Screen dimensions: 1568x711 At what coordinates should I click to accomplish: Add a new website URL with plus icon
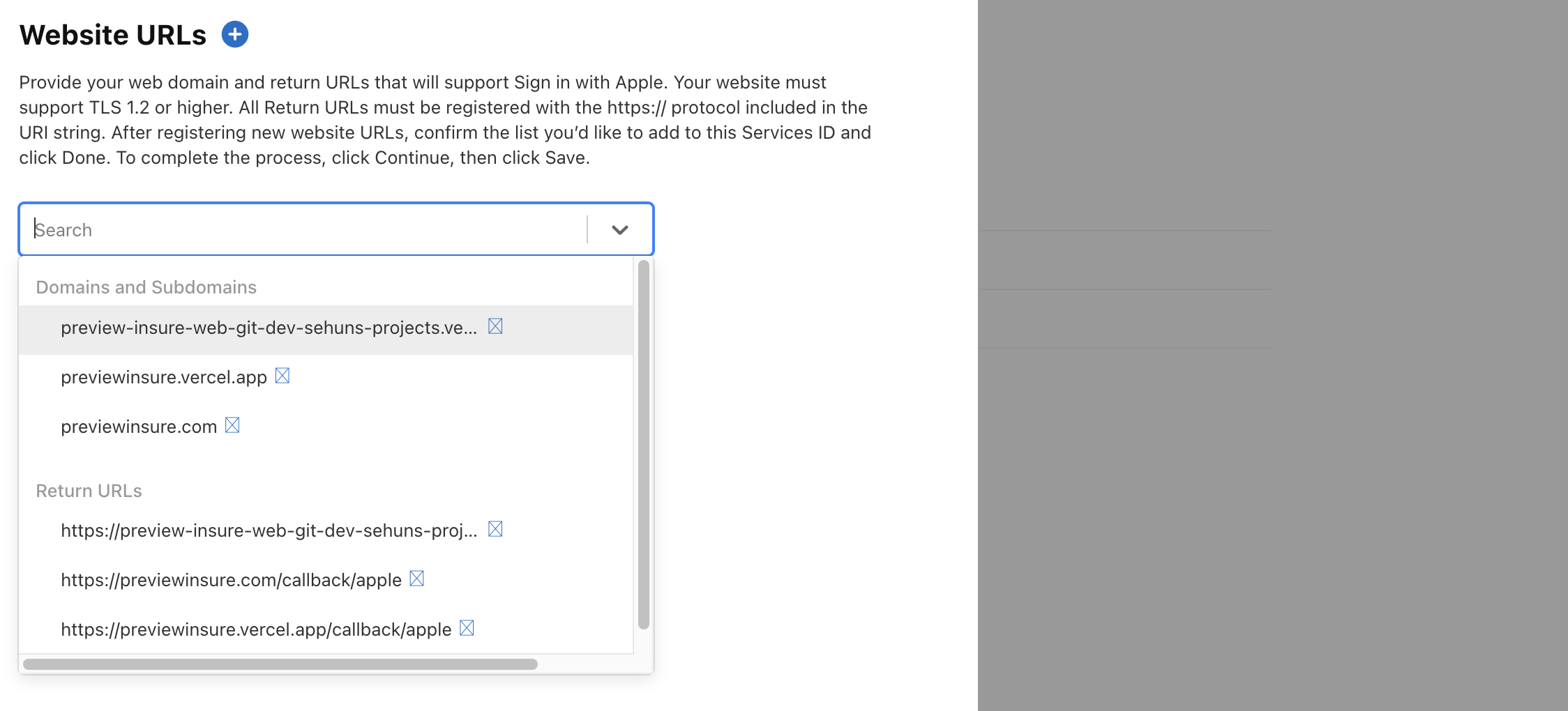click(x=235, y=34)
